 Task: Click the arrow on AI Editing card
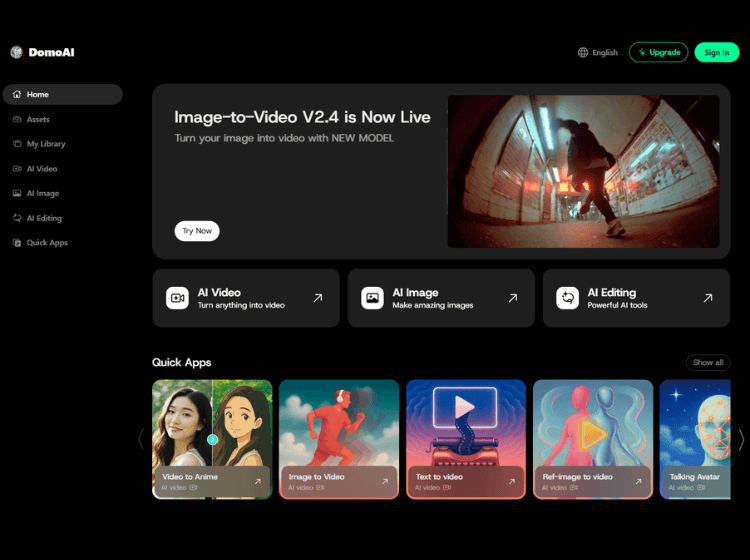(708, 298)
